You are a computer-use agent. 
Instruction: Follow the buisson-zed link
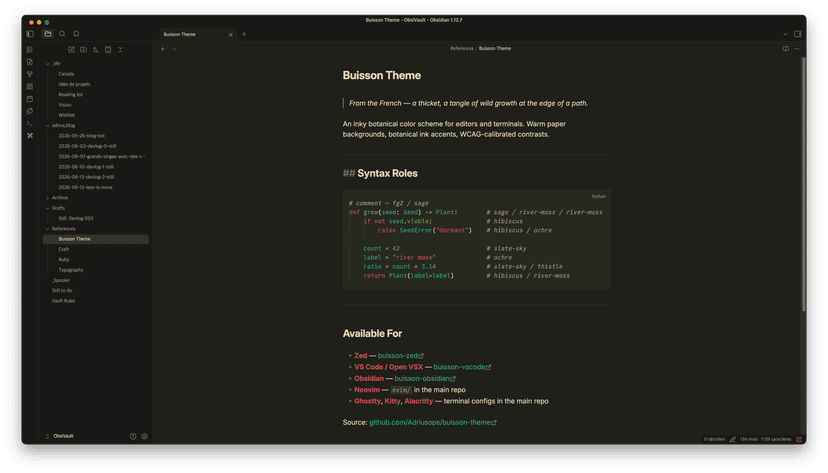400,356
